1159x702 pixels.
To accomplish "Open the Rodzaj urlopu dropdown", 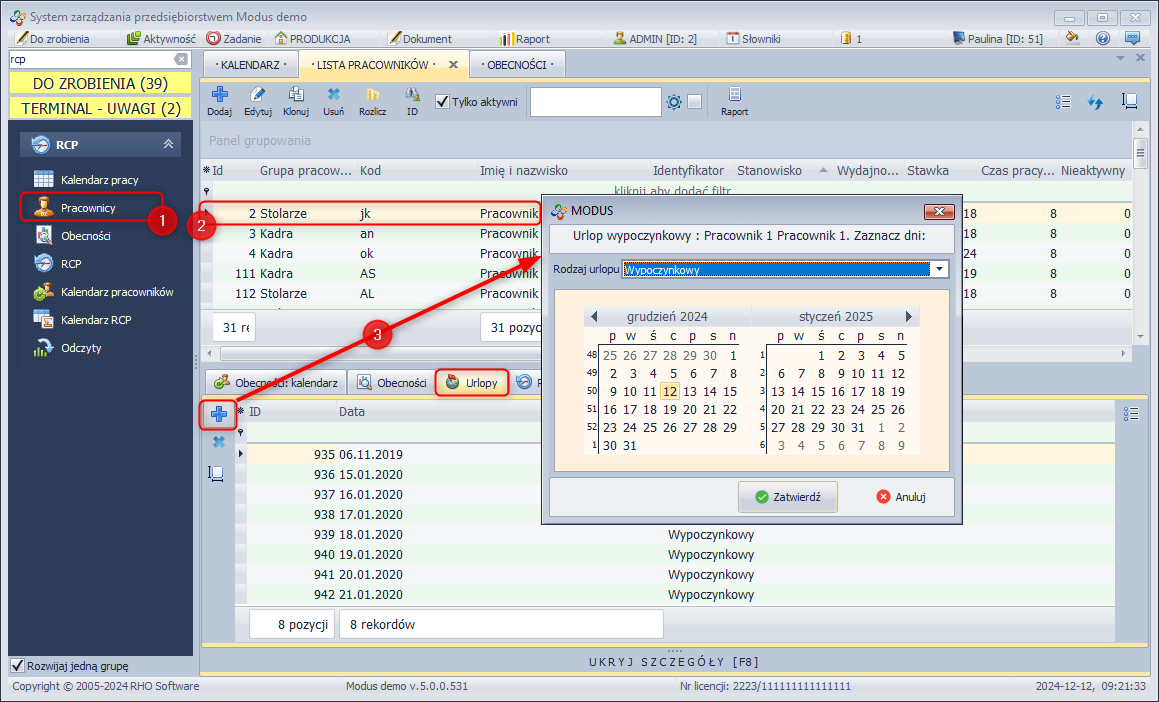I will pyautogui.click(x=939, y=269).
